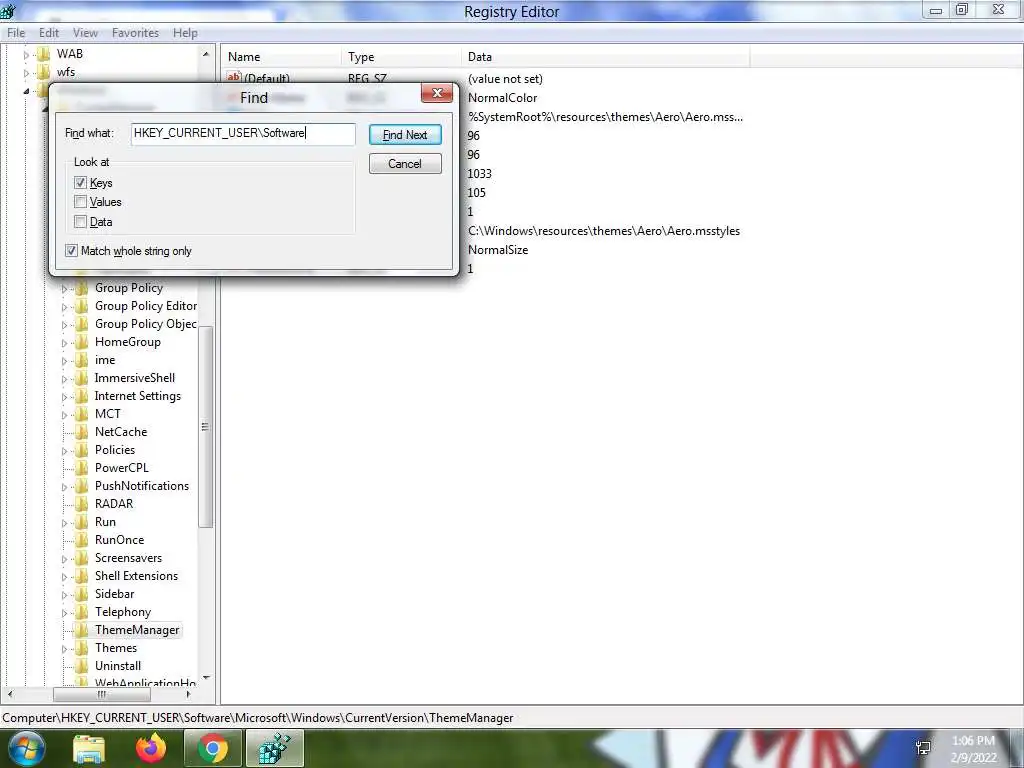Click tree vertical scrollbar down arrow

[x=206, y=678]
